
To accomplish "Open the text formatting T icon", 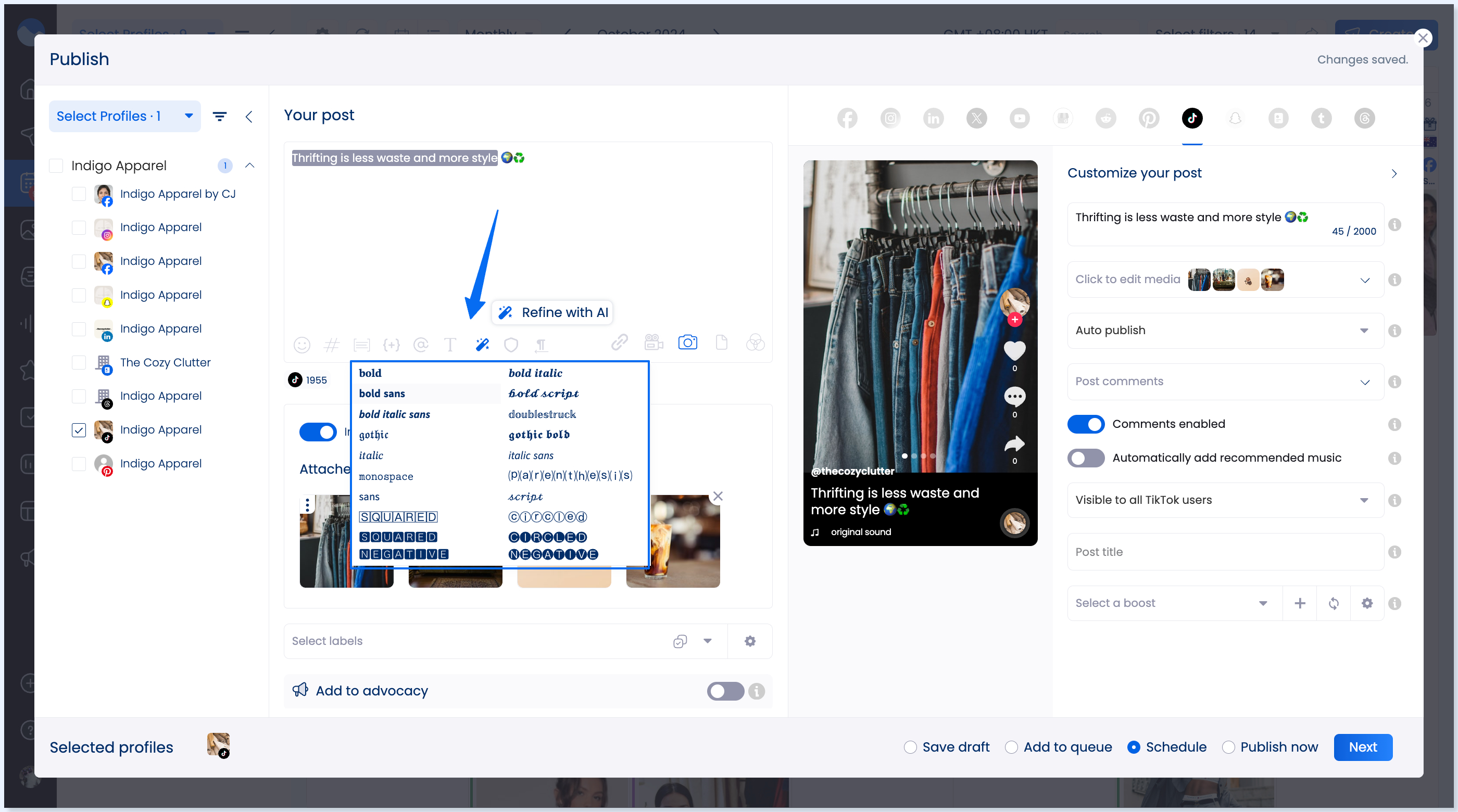I will pyautogui.click(x=450, y=344).
